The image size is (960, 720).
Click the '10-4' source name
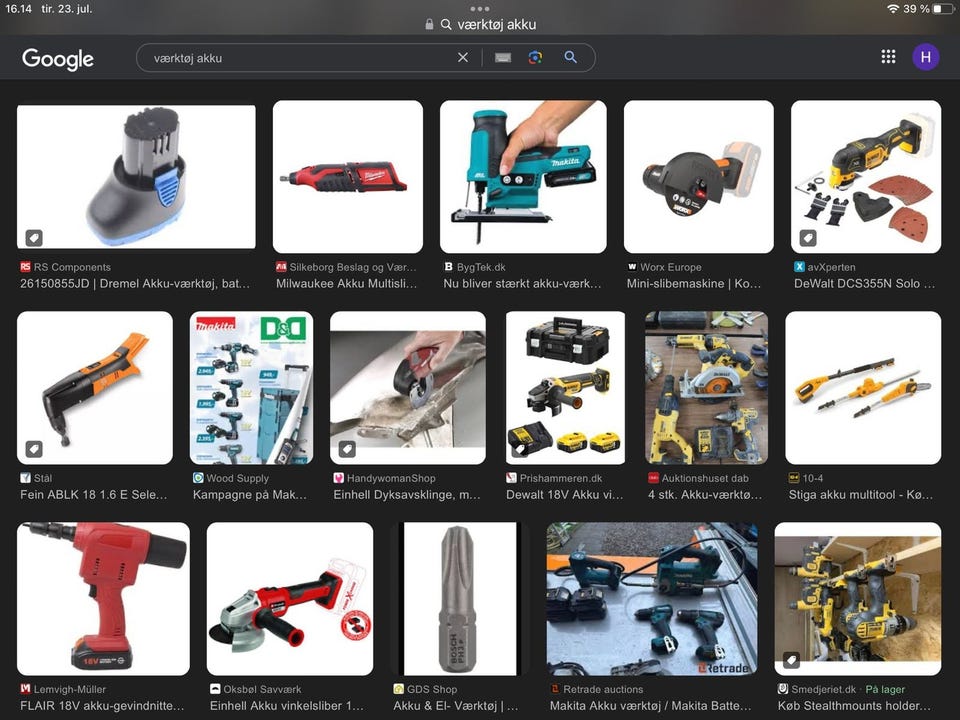point(812,478)
